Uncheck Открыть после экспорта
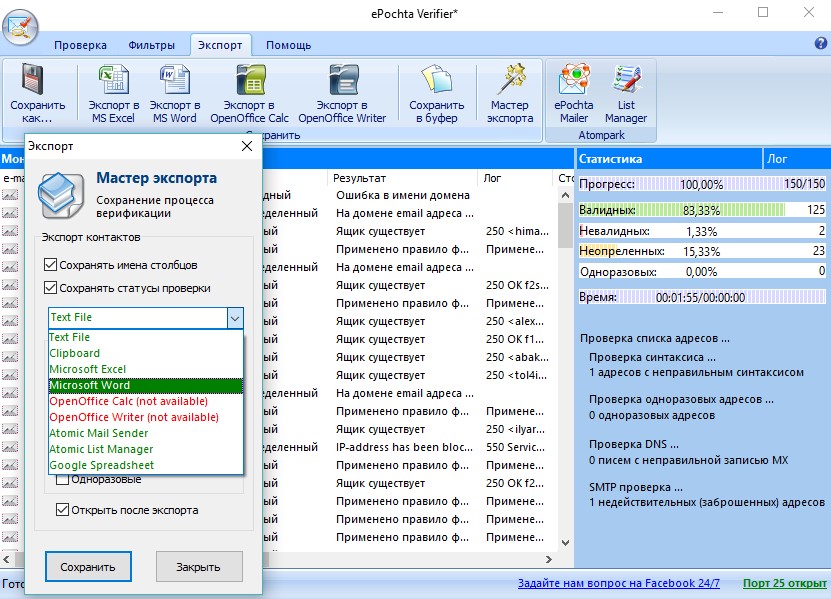The width and height of the screenshot is (831, 599). [62, 510]
